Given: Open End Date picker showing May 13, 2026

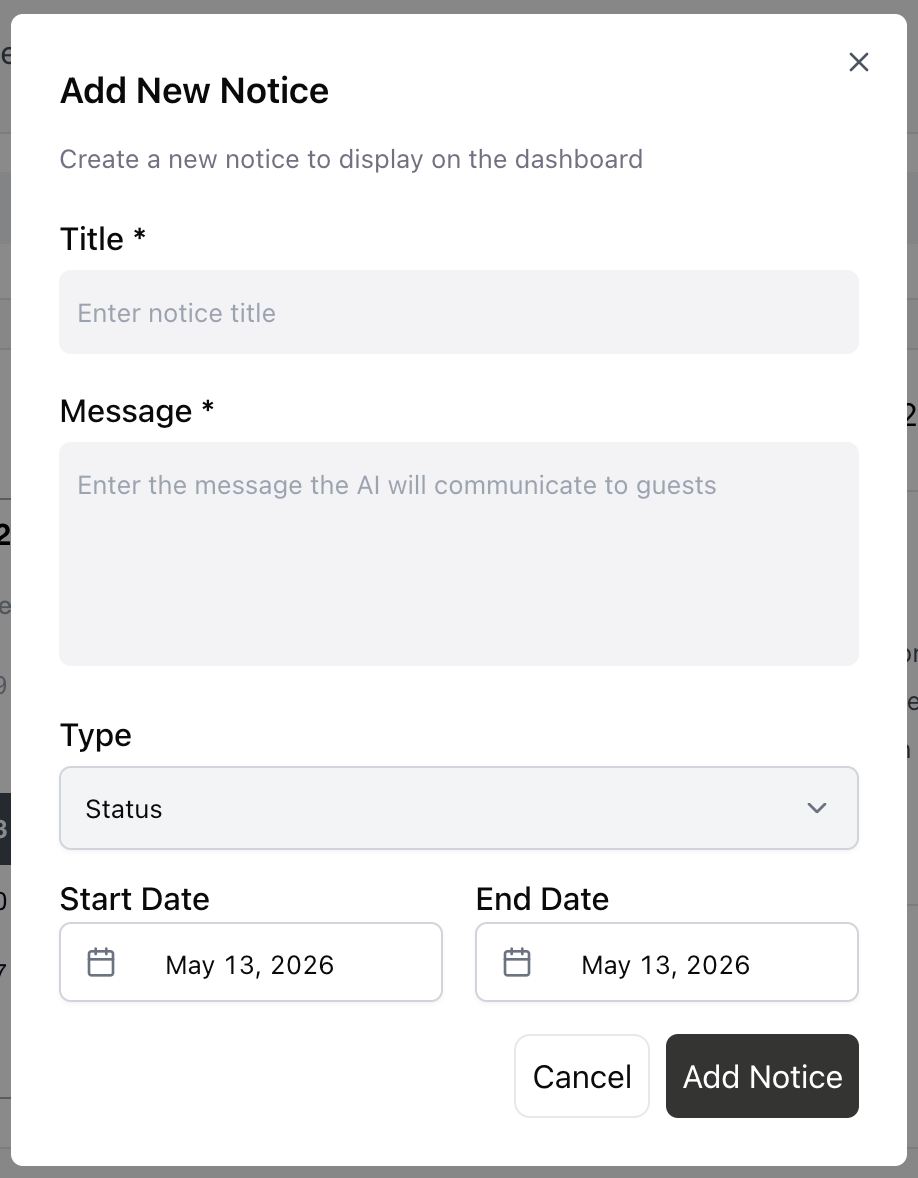Looking at the screenshot, I should point(667,962).
